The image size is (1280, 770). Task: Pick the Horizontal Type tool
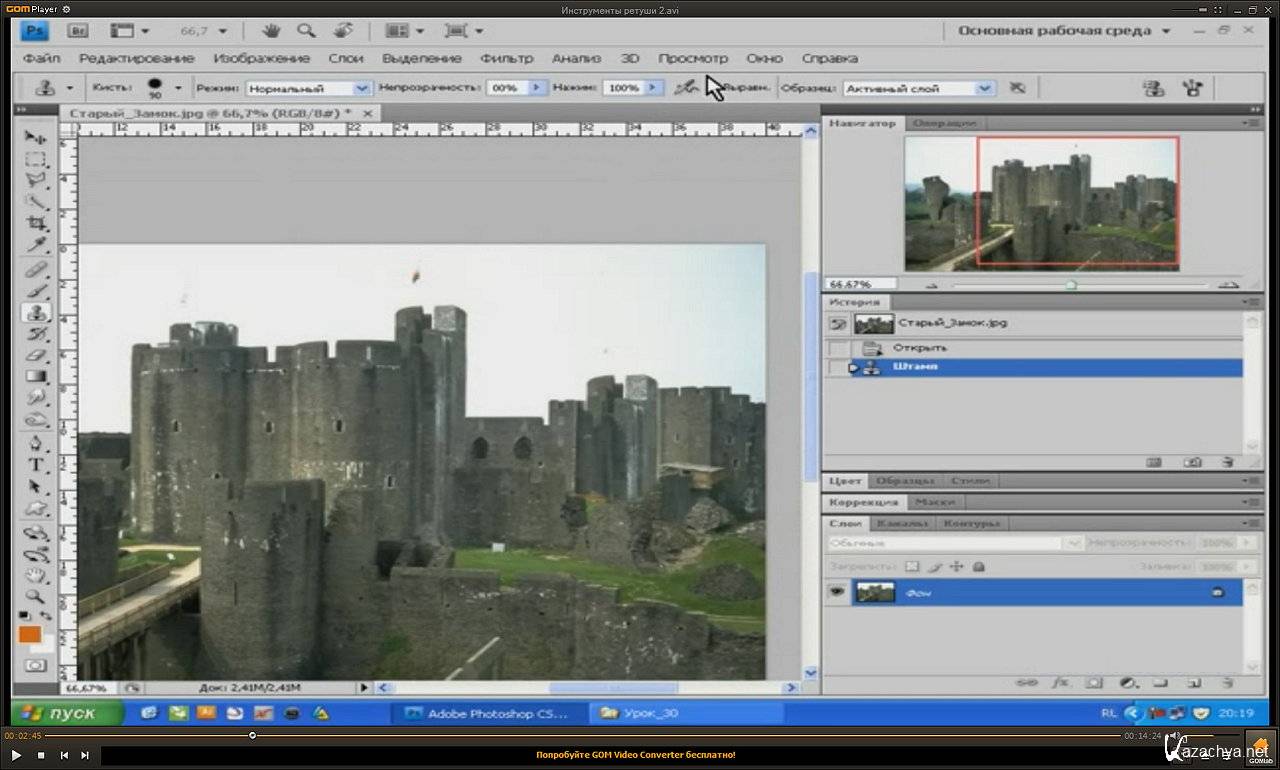36,465
